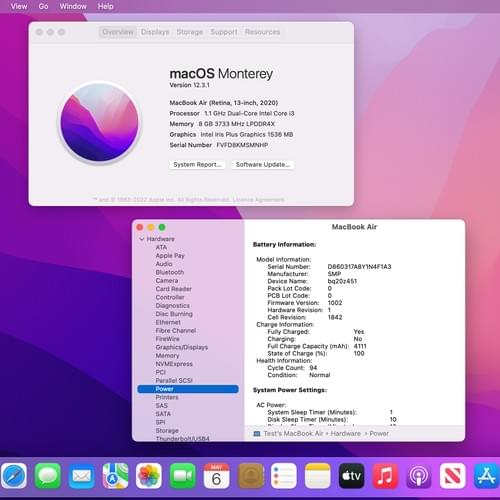This screenshot has height=500, width=500.
Task: Select Memory in Hardware list
Action: 167,356
